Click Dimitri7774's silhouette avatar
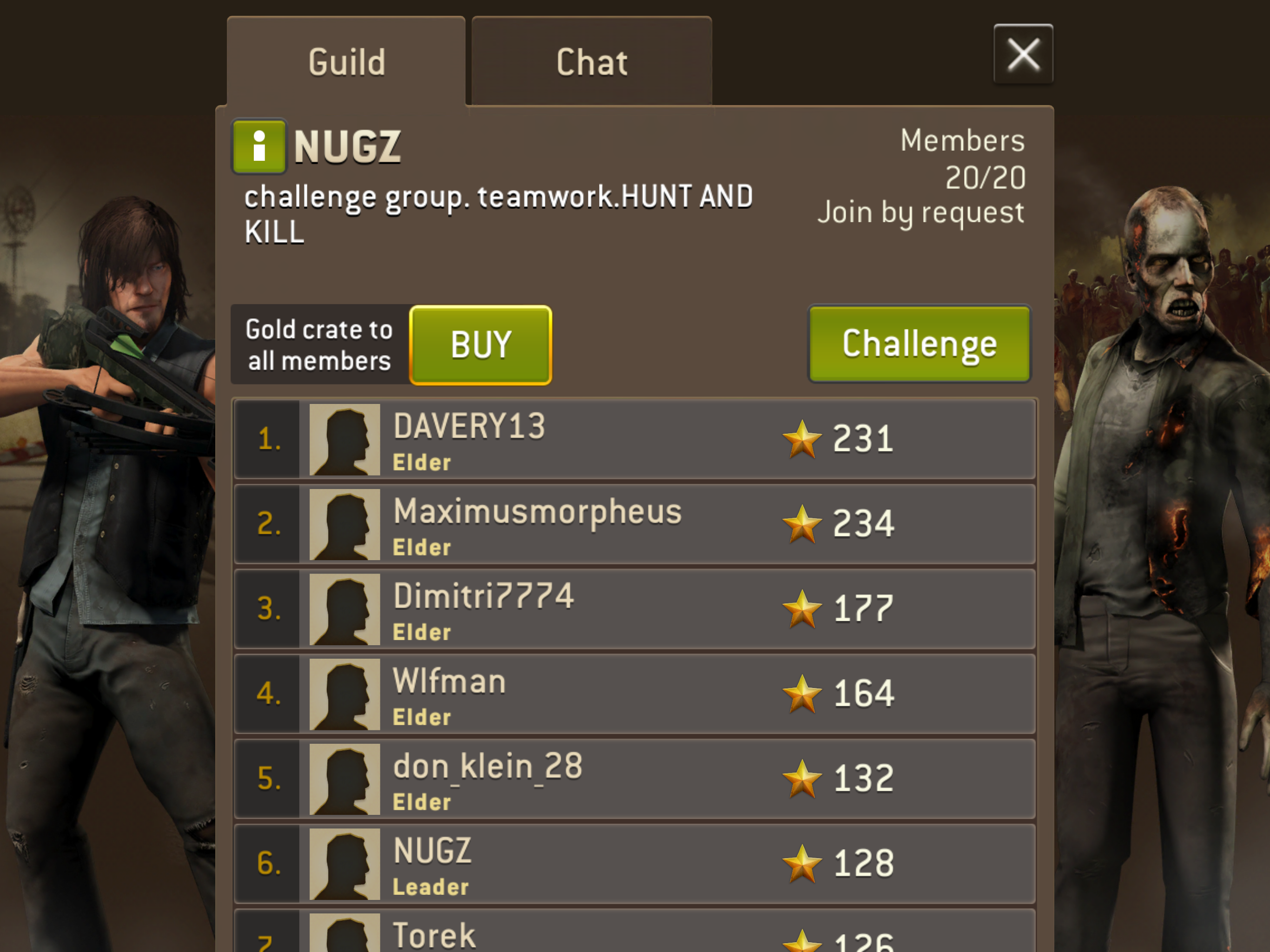Screen dimensions: 1270x952 (x=344, y=609)
